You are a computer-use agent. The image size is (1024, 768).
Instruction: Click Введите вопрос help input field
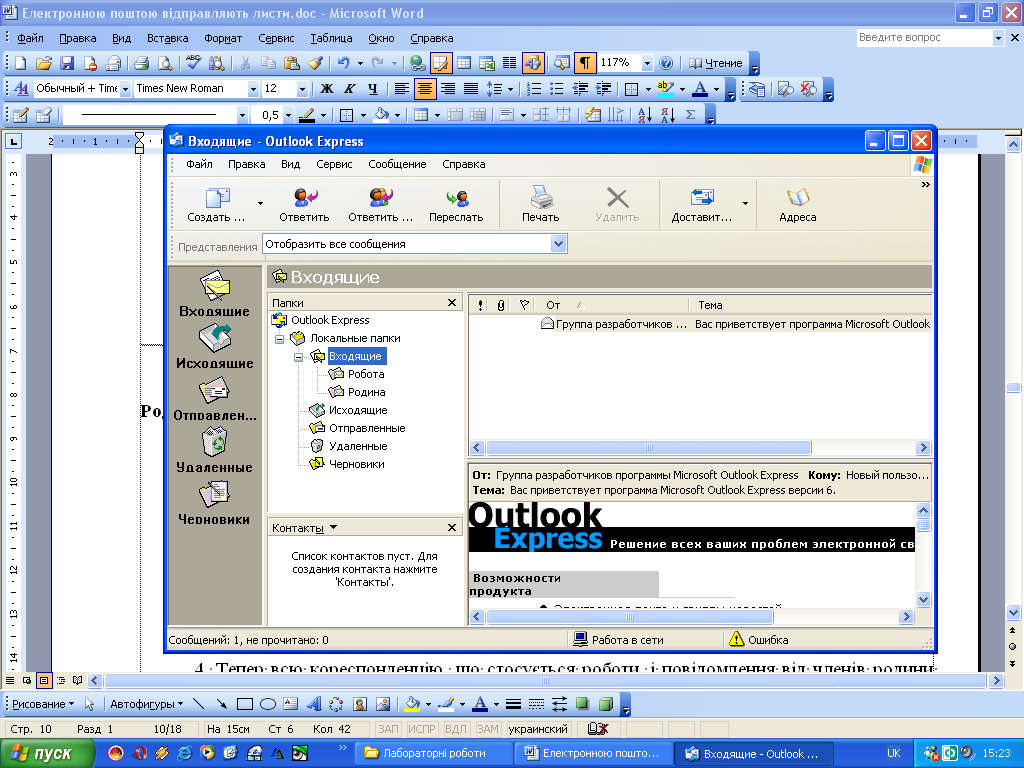tap(923, 38)
